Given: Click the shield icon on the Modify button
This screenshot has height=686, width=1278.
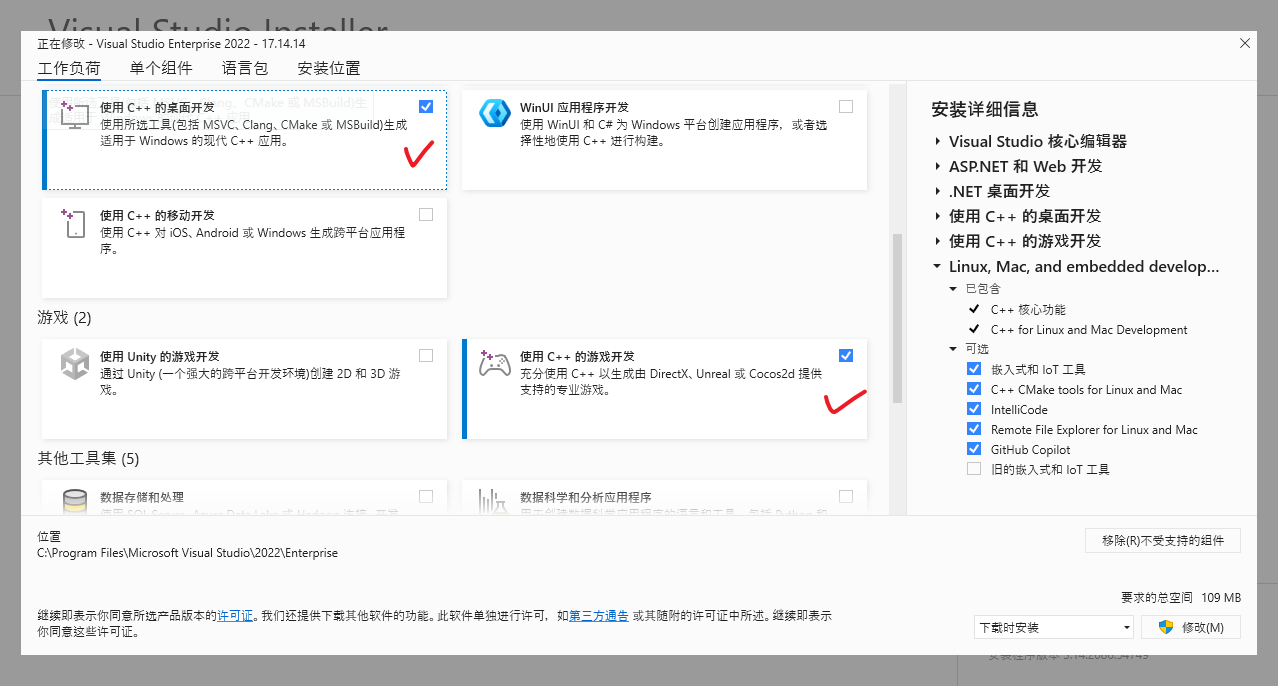Looking at the screenshot, I should click(1165, 627).
